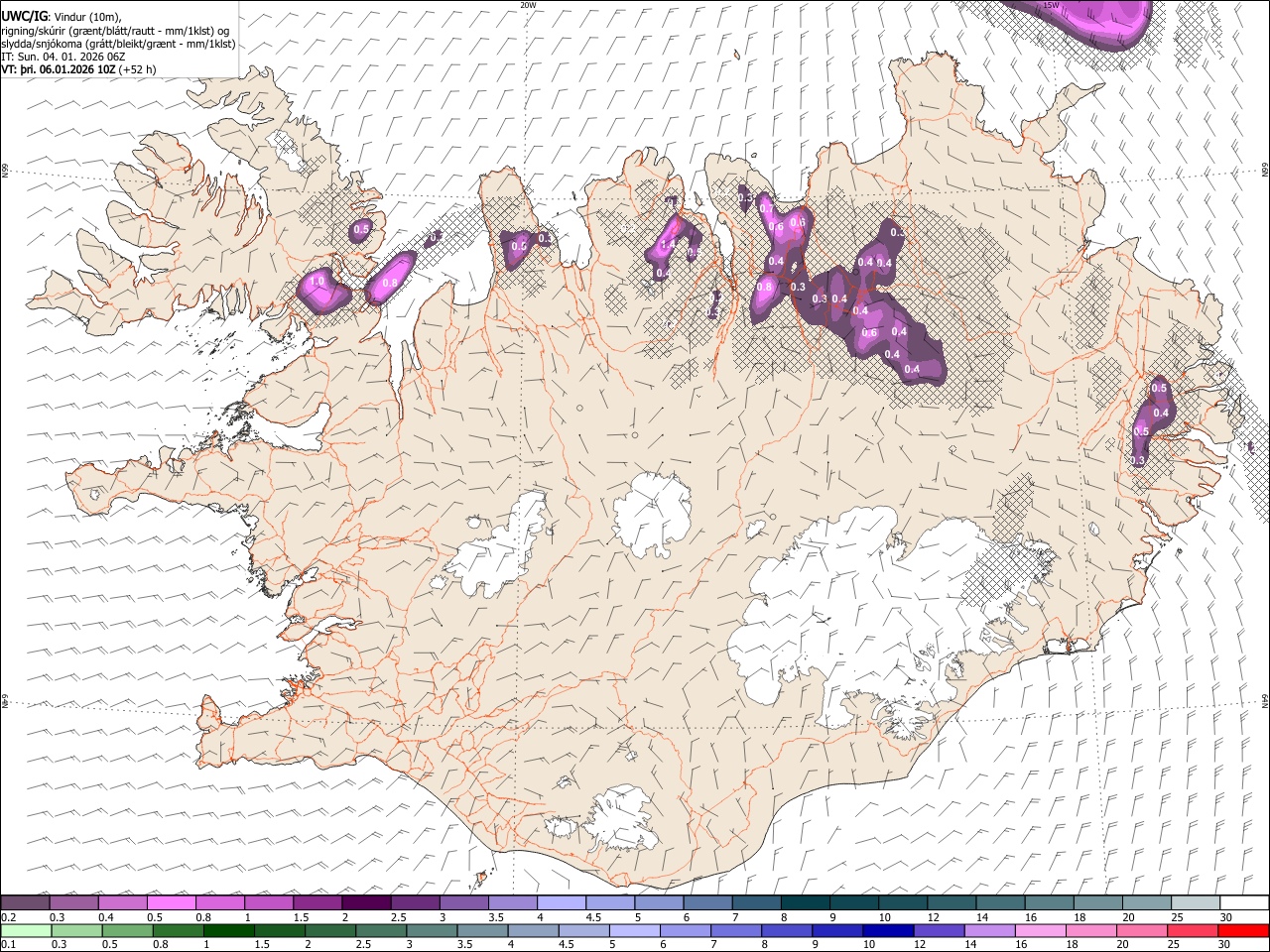Pick the top-row legend swatch between 0.8 and 1
The height and width of the screenshot is (952, 1270).
click(219, 902)
